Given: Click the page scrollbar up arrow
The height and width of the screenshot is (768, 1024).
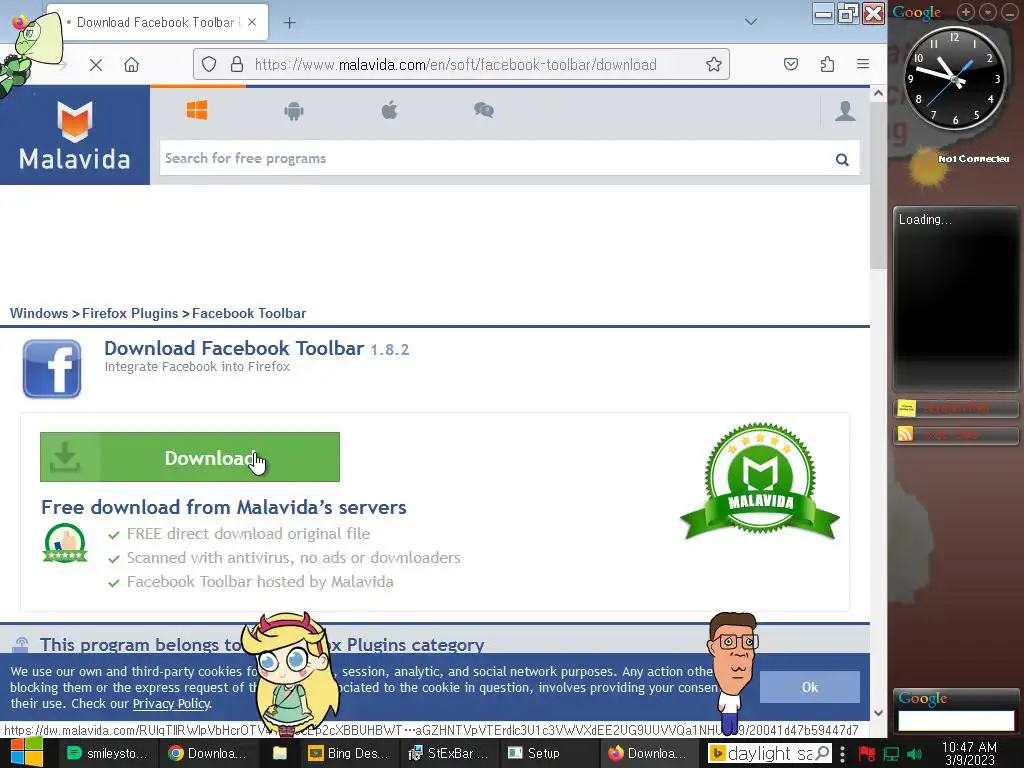Looking at the screenshot, I should tap(878, 93).
